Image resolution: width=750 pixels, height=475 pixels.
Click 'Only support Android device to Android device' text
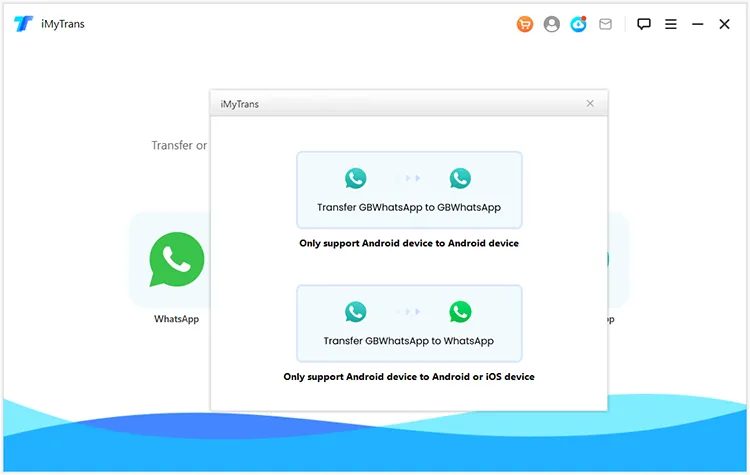click(x=409, y=243)
